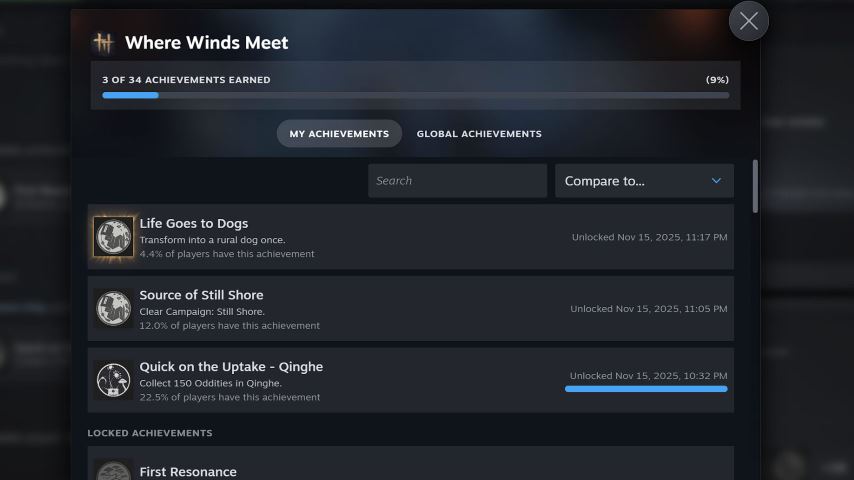The image size is (854, 480).
Task: Click 'Clear Campaign: Still Shore.' description
Action: 202,312
